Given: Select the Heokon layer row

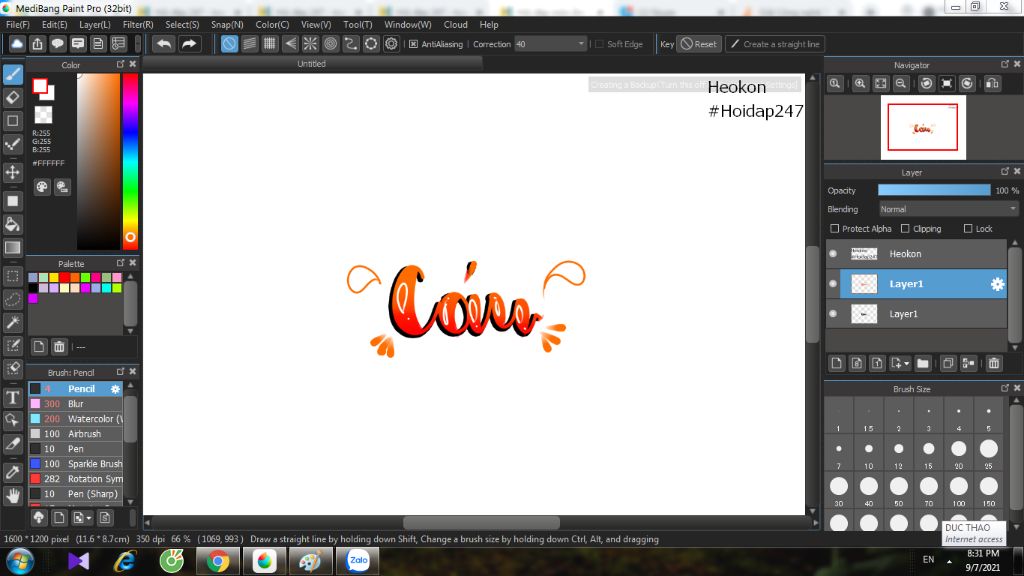Looking at the screenshot, I should (x=917, y=254).
